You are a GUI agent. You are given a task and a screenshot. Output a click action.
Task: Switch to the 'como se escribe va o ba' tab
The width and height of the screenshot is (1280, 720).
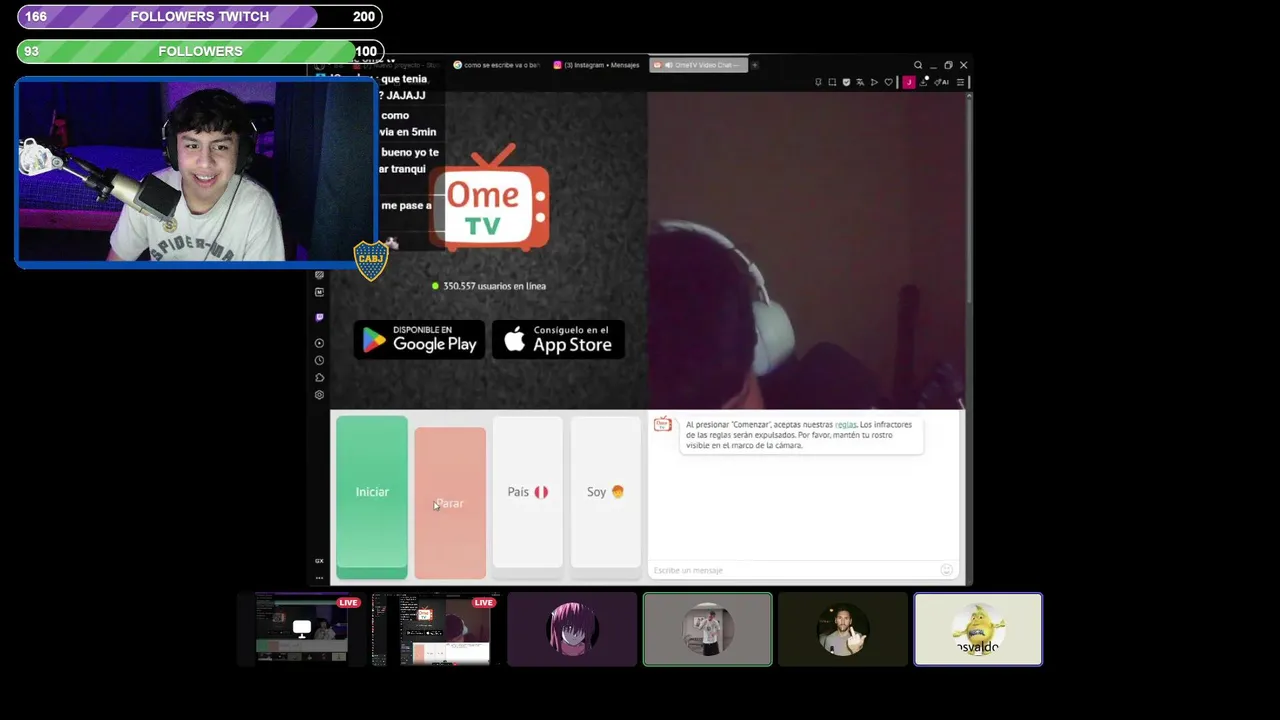click(x=496, y=65)
